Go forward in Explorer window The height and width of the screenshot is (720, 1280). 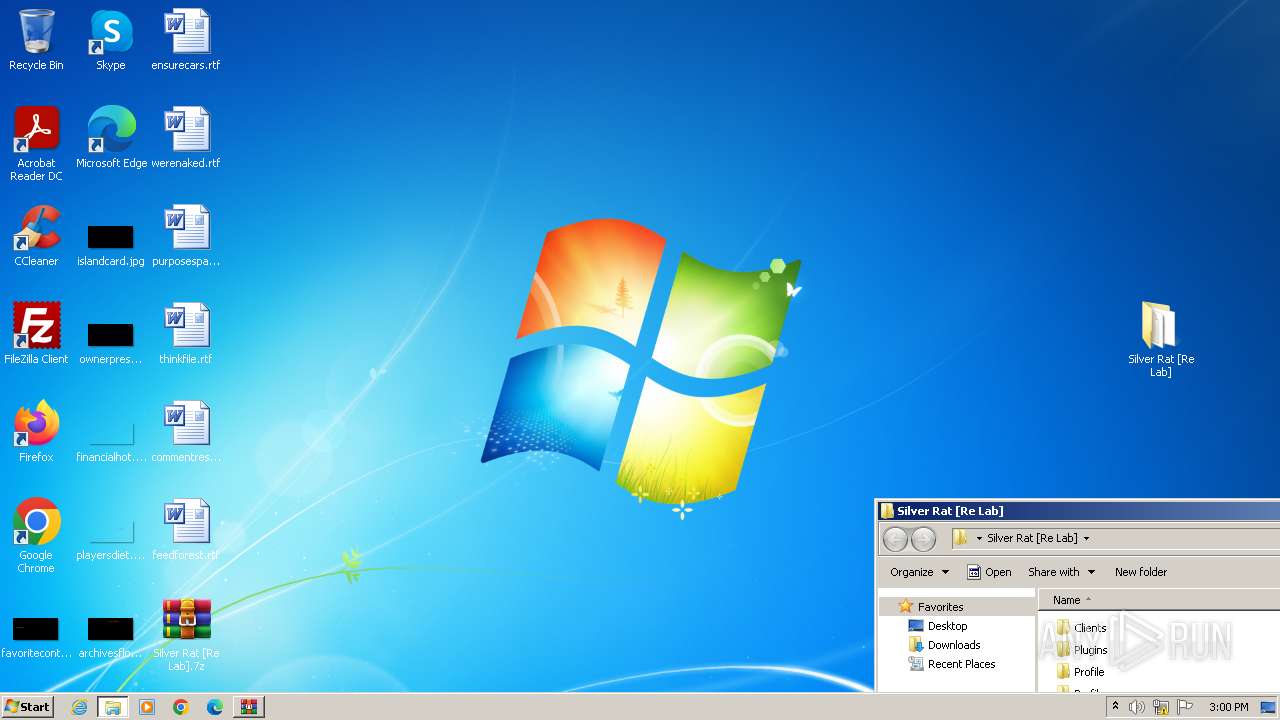[x=923, y=540]
